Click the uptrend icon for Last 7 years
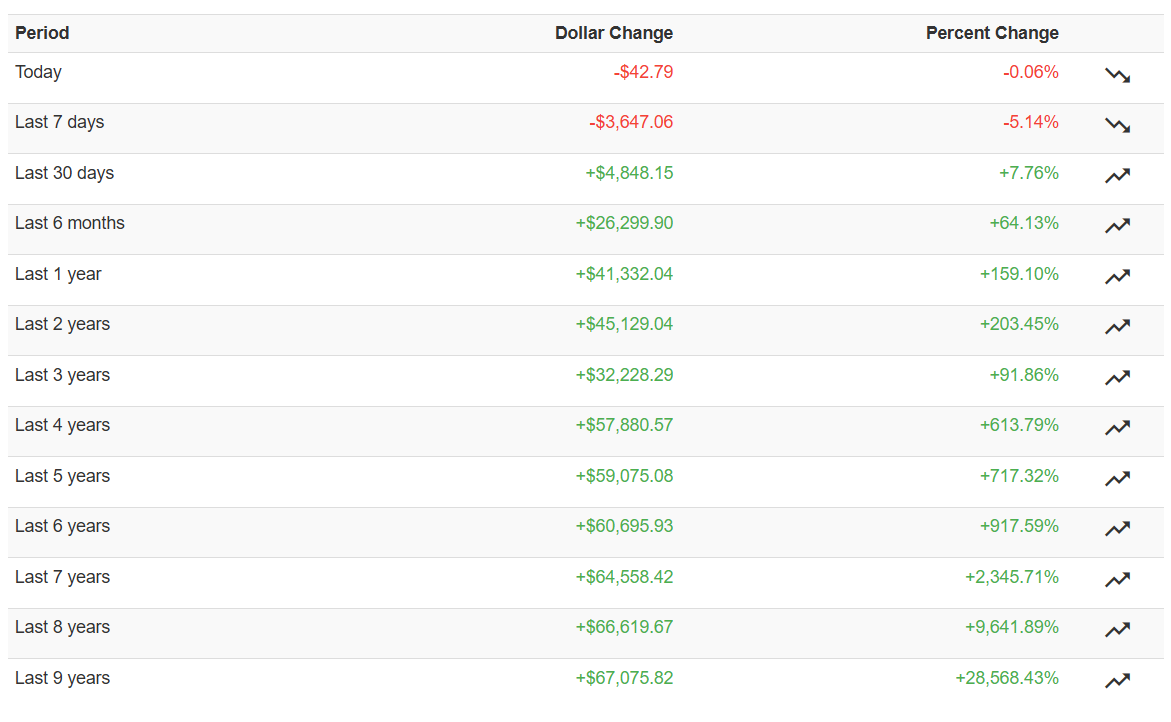Viewport: 1171px width, 722px height. click(x=1117, y=580)
